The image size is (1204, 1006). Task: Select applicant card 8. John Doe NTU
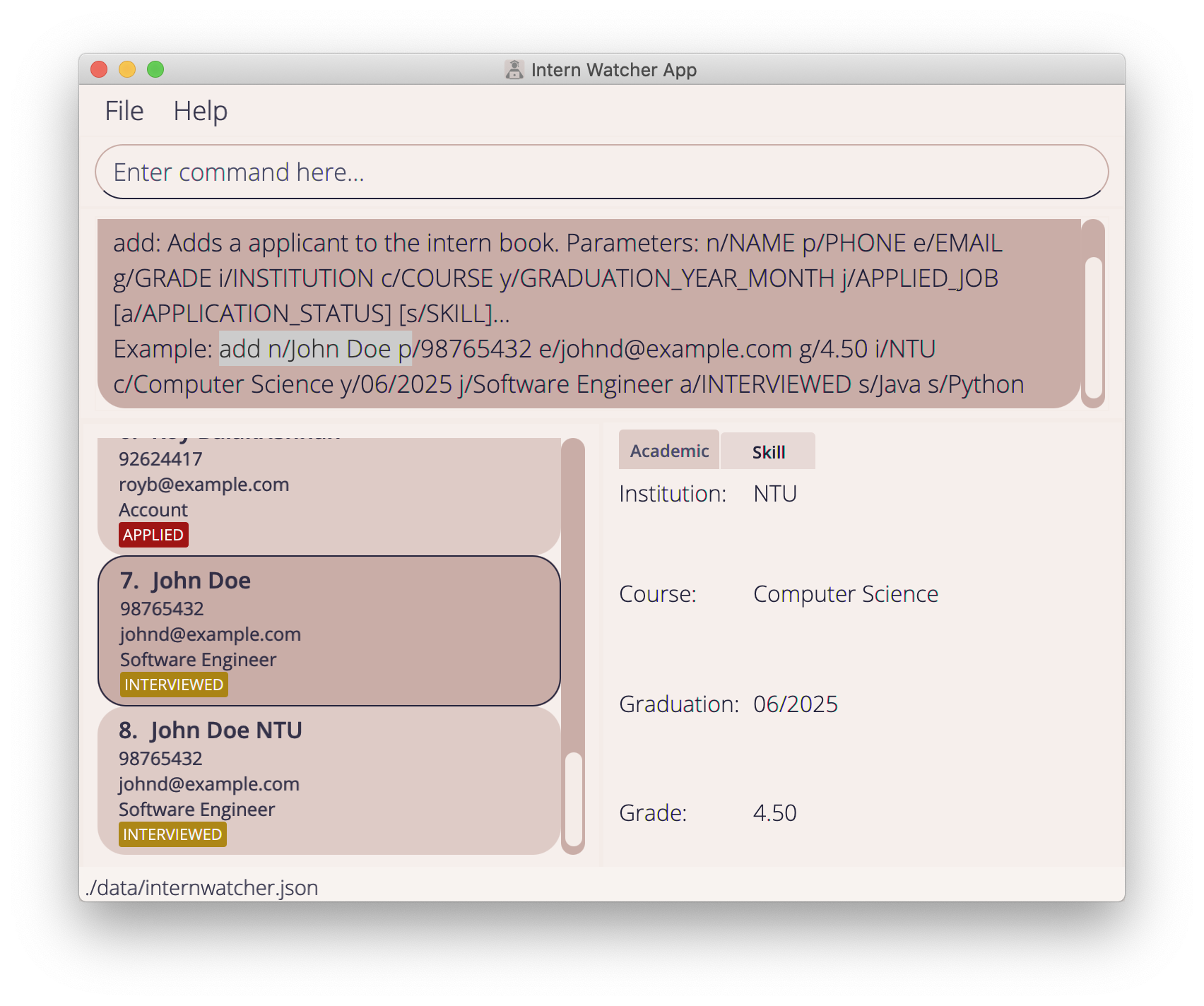(329, 781)
